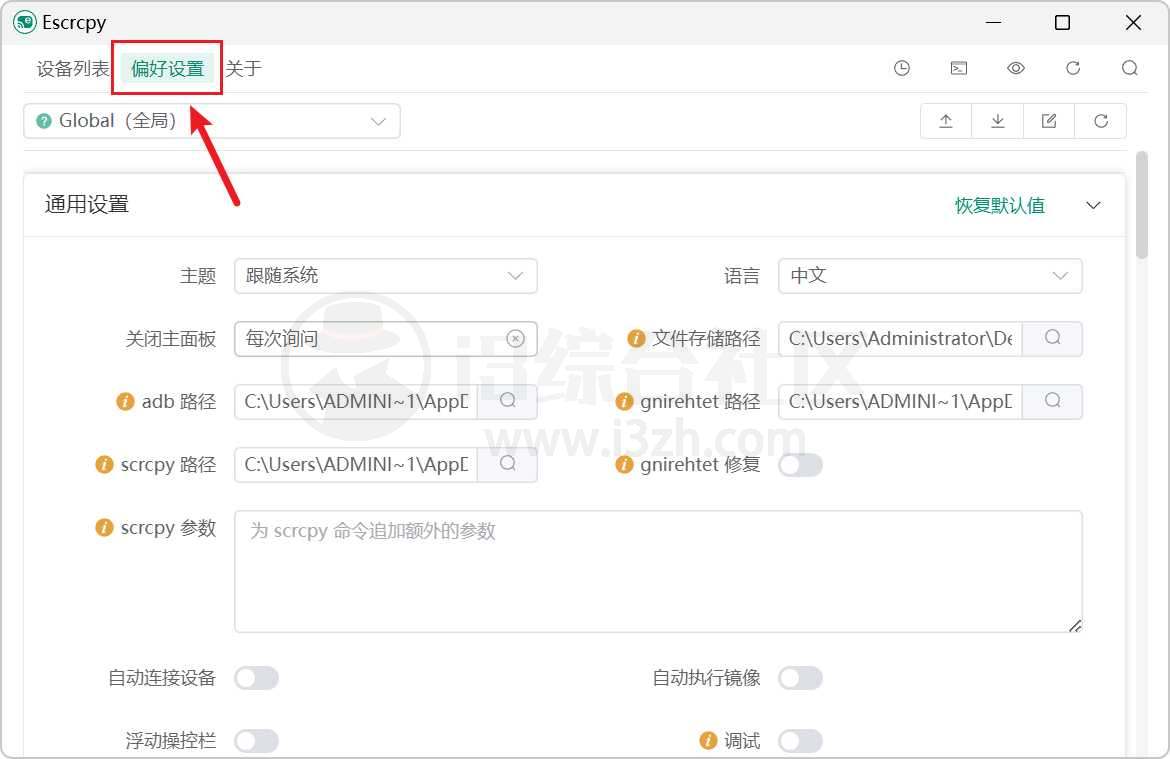Click the scrcpy 参数 text area
Viewport: 1170px width, 759px height.
pos(658,572)
